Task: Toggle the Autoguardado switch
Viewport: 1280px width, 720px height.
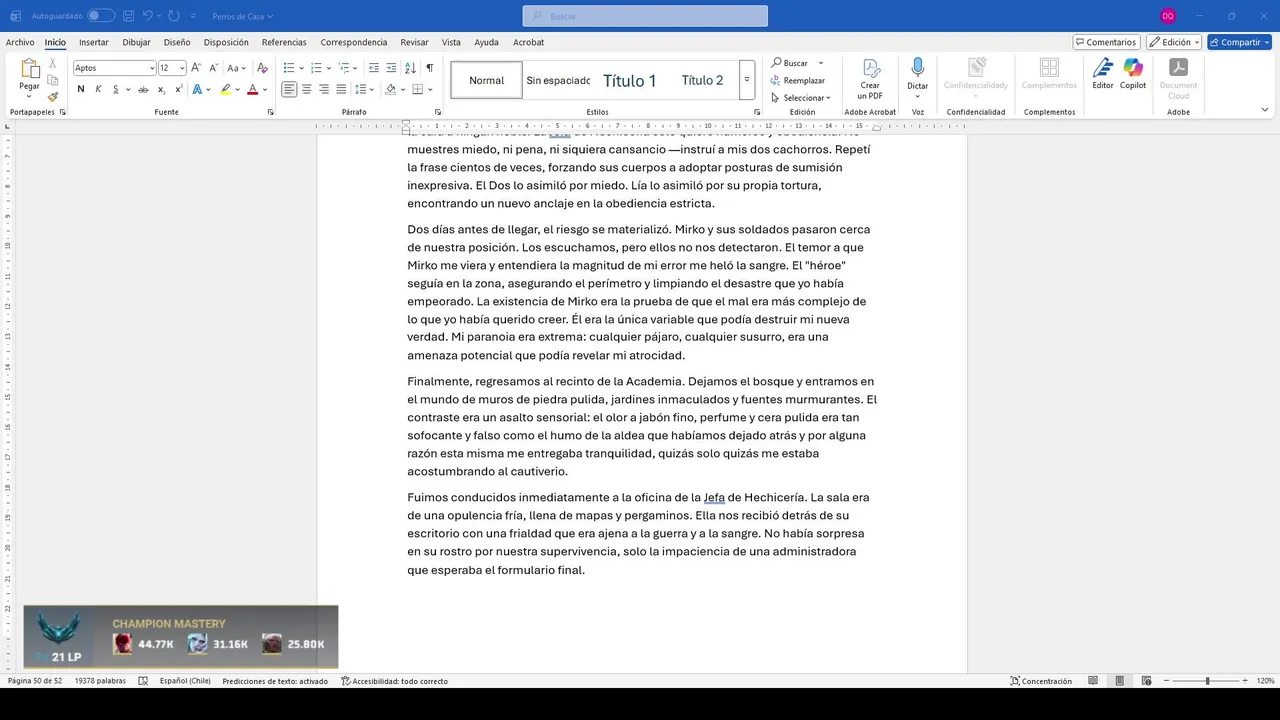Action: pyautogui.click(x=101, y=16)
